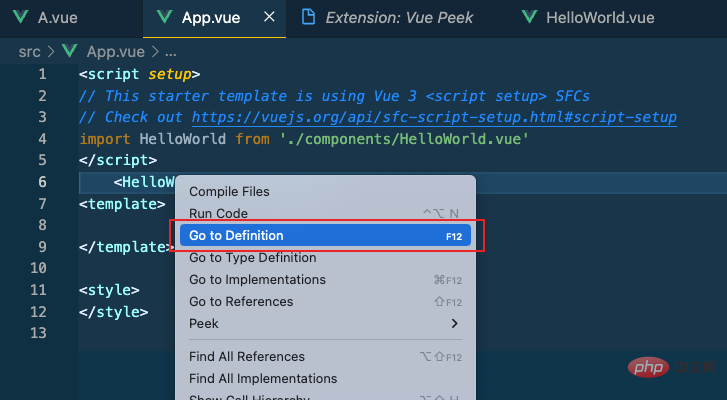
Task: Close the App.vue editor tab
Action: pyautogui.click(x=267, y=18)
